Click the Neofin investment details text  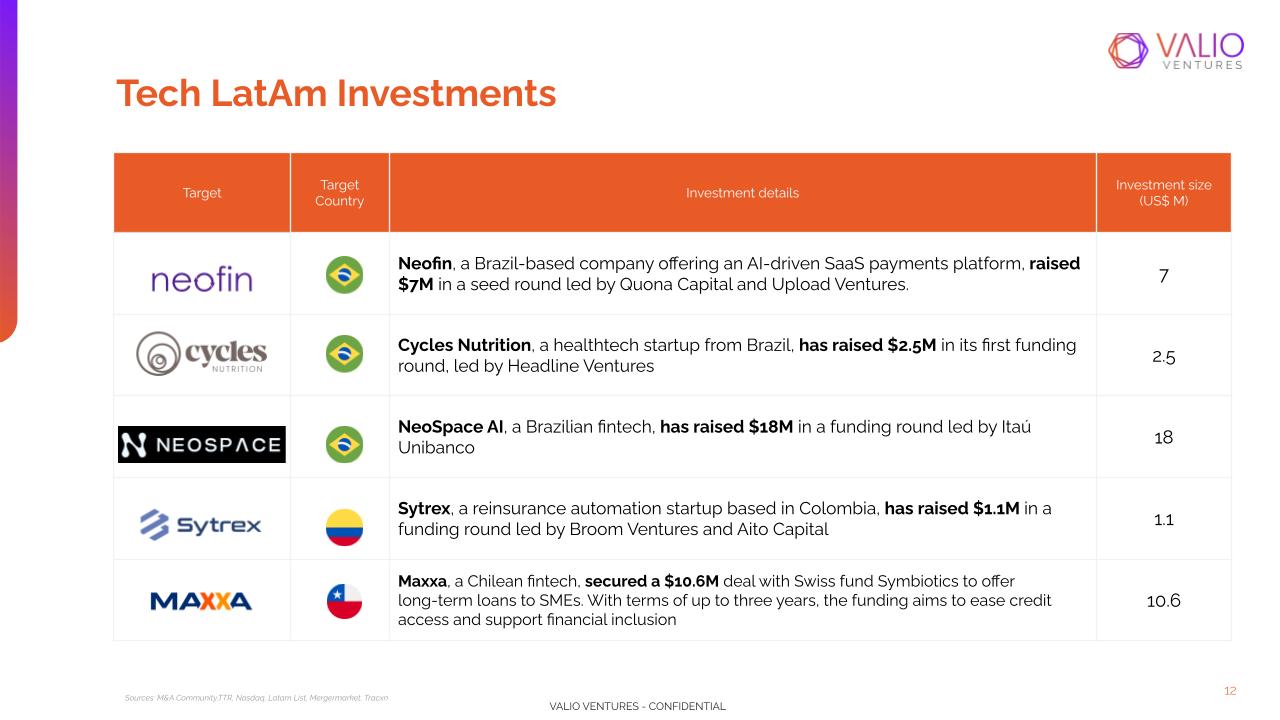point(739,274)
